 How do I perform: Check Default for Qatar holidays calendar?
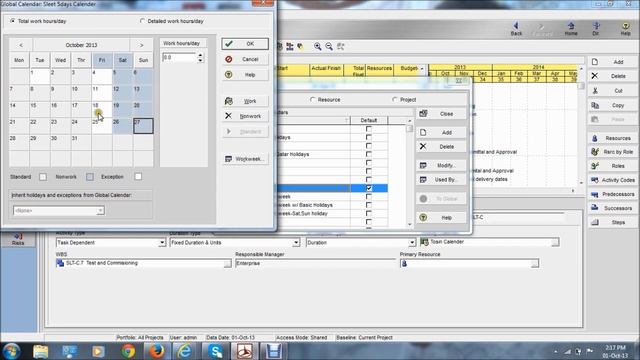(x=369, y=154)
